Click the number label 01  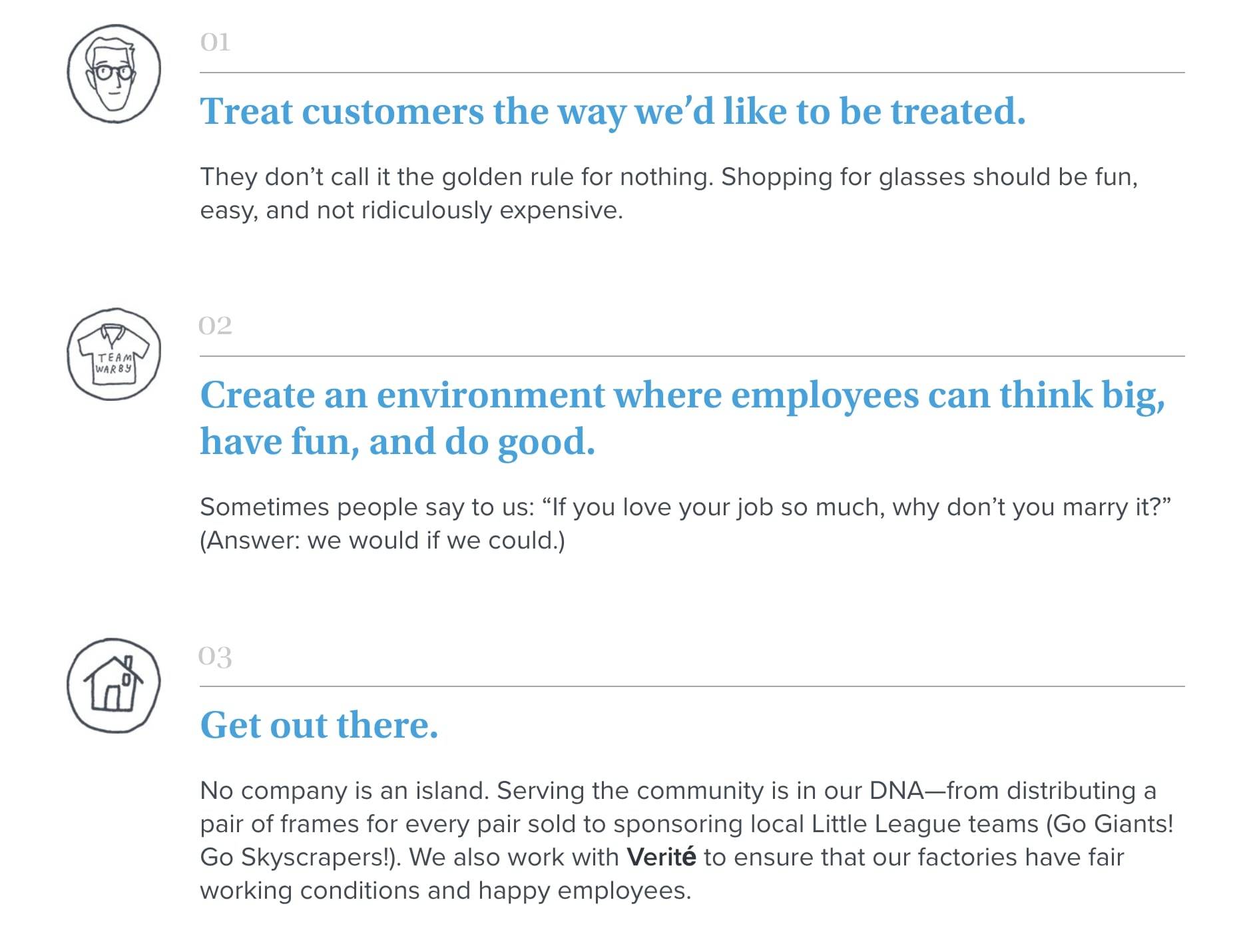[x=215, y=42]
